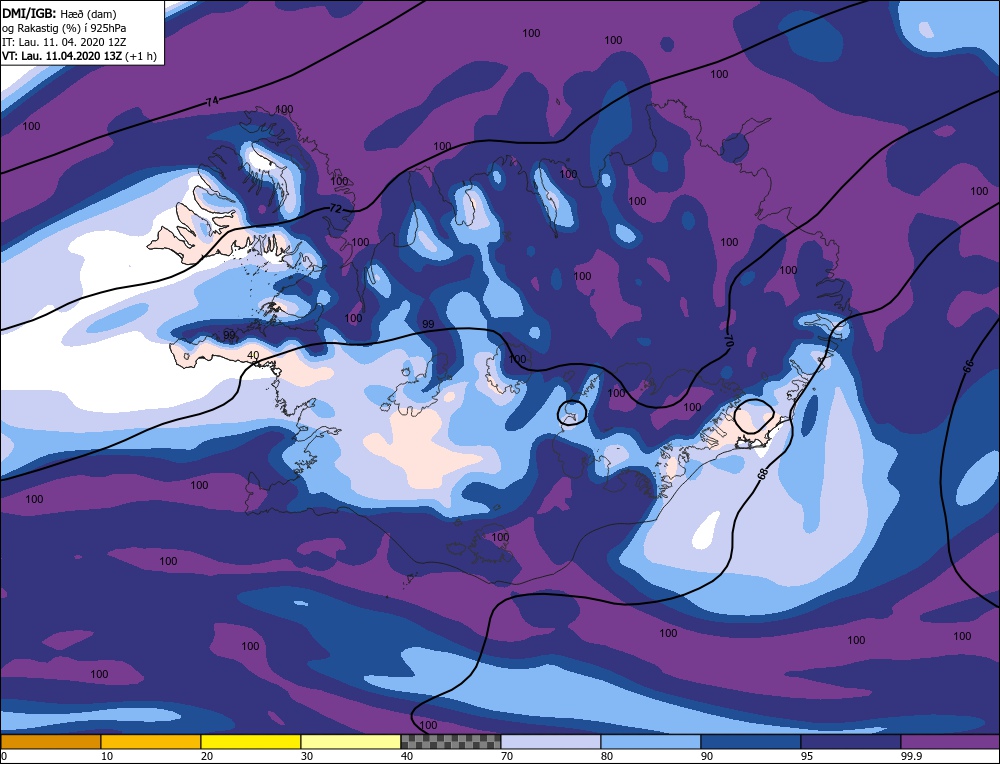The height and width of the screenshot is (764, 1000).
Task: Click the contour label '72'
Action: click(335, 209)
